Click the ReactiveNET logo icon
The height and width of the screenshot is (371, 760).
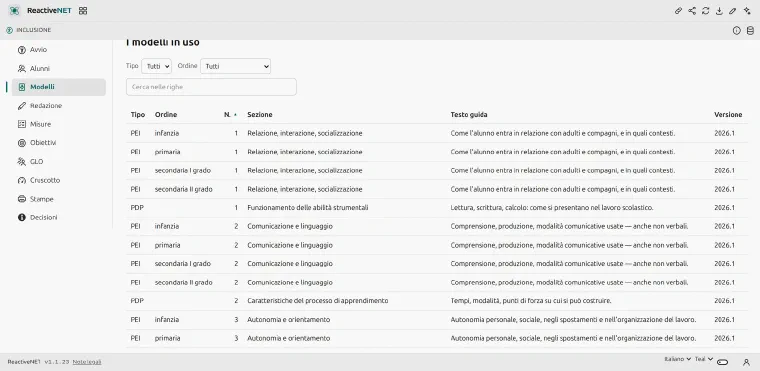pos(14,11)
